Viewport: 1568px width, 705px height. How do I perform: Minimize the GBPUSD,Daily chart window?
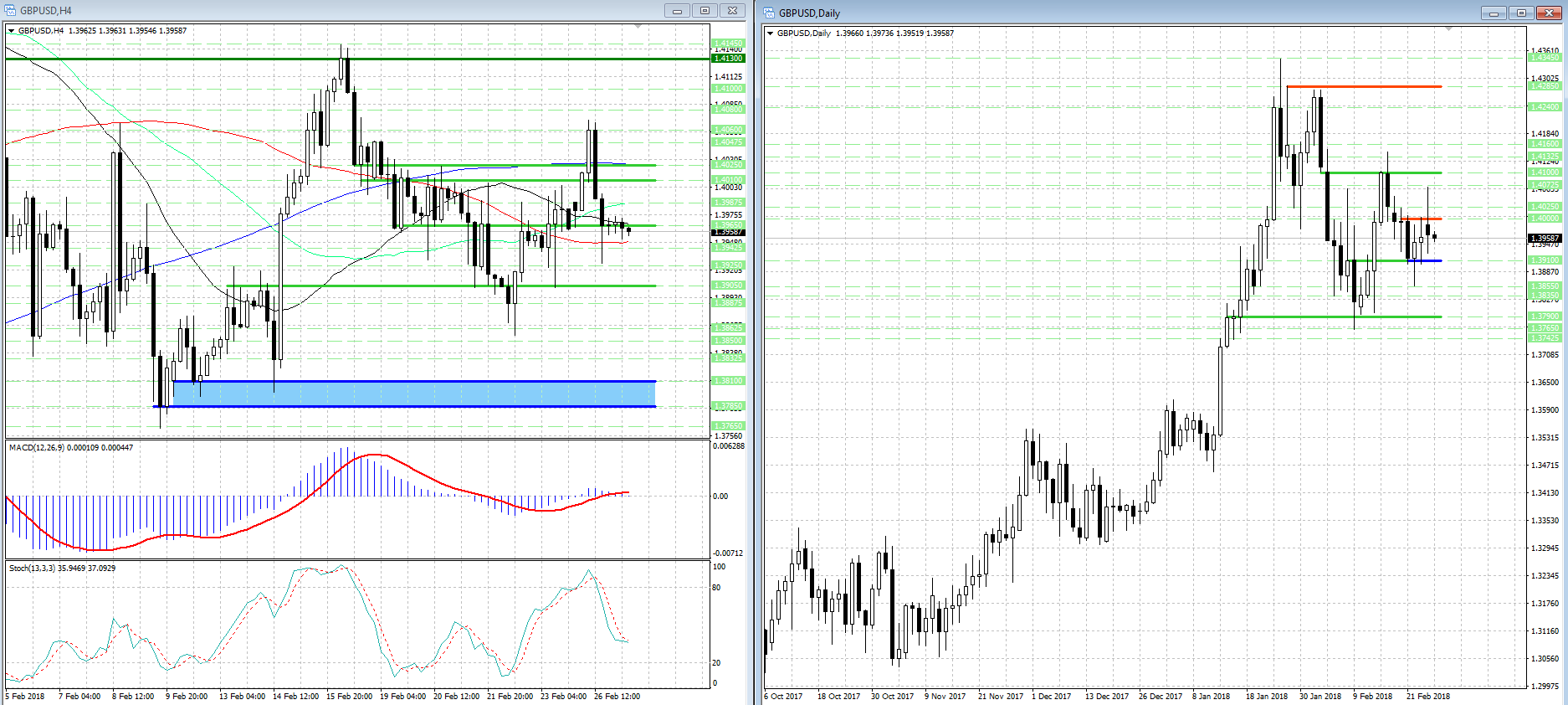coord(1493,13)
